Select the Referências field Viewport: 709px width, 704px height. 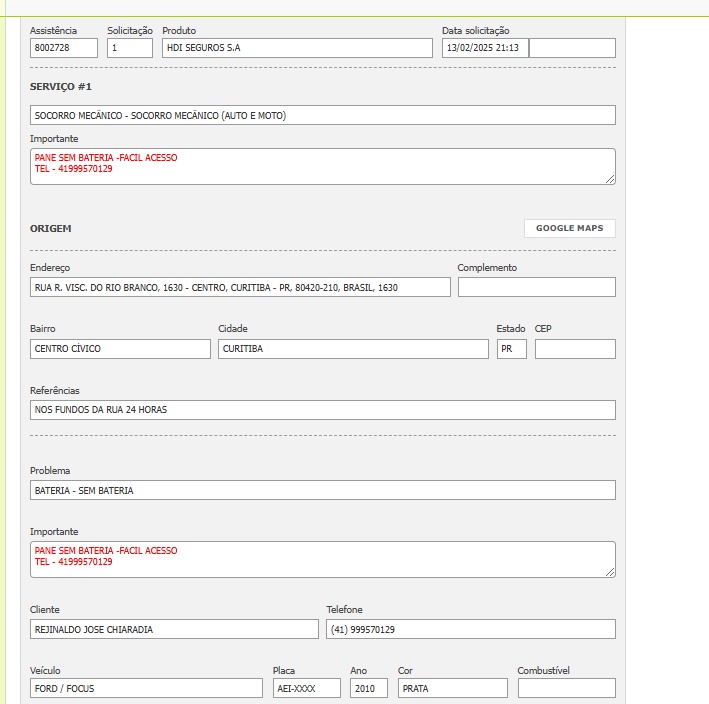(322, 410)
